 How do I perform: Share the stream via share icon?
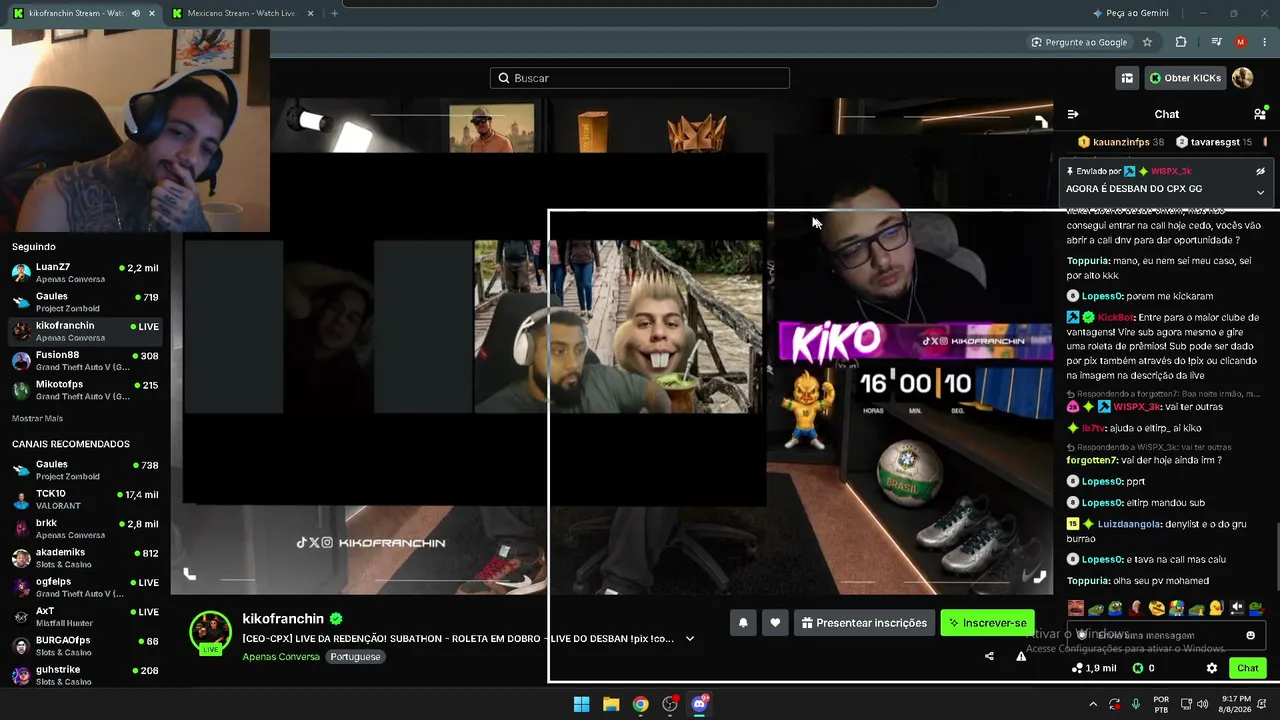point(989,656)
